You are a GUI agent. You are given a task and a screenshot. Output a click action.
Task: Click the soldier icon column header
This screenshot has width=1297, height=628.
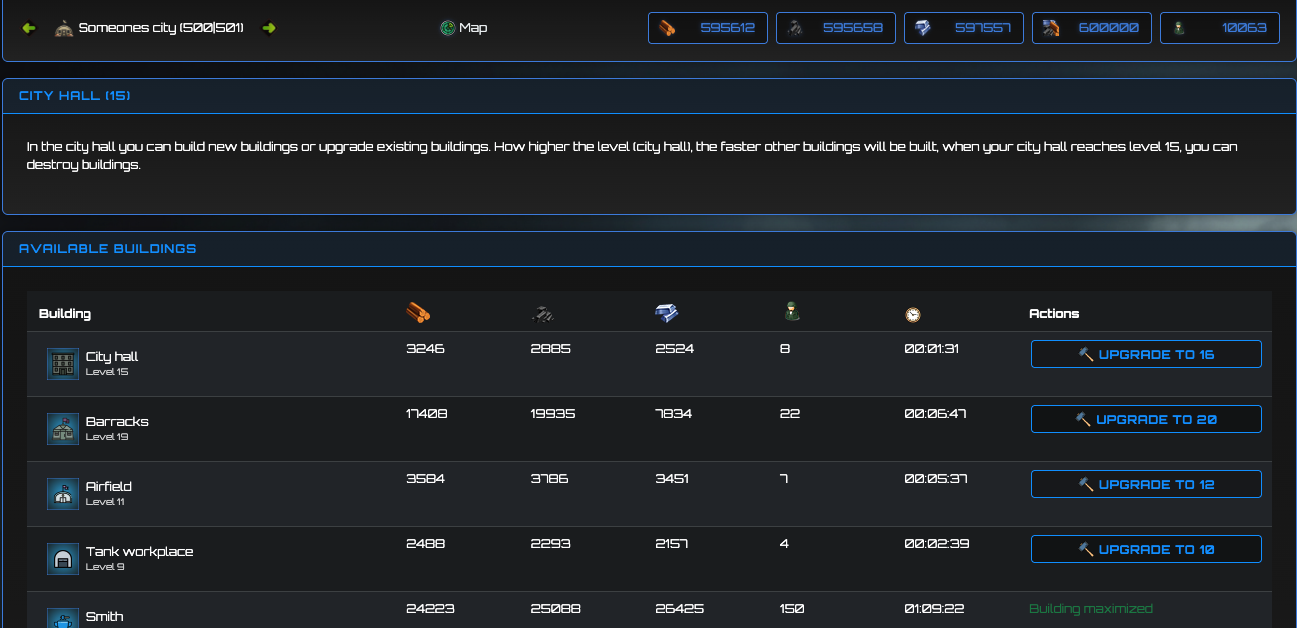791,313
